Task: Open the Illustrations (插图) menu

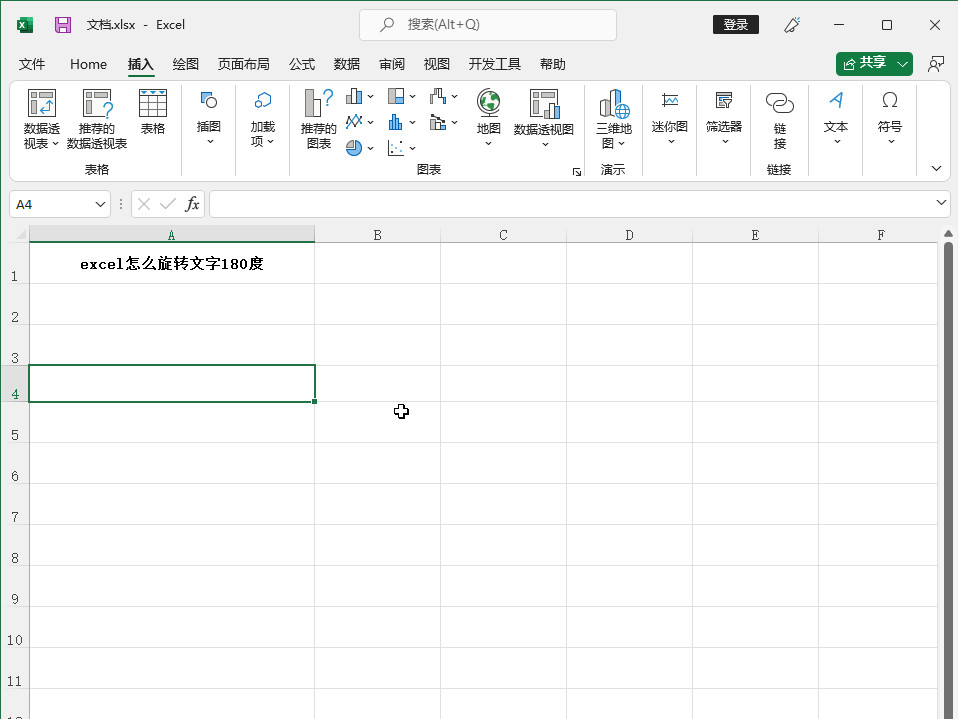Action: pos(208,119)
